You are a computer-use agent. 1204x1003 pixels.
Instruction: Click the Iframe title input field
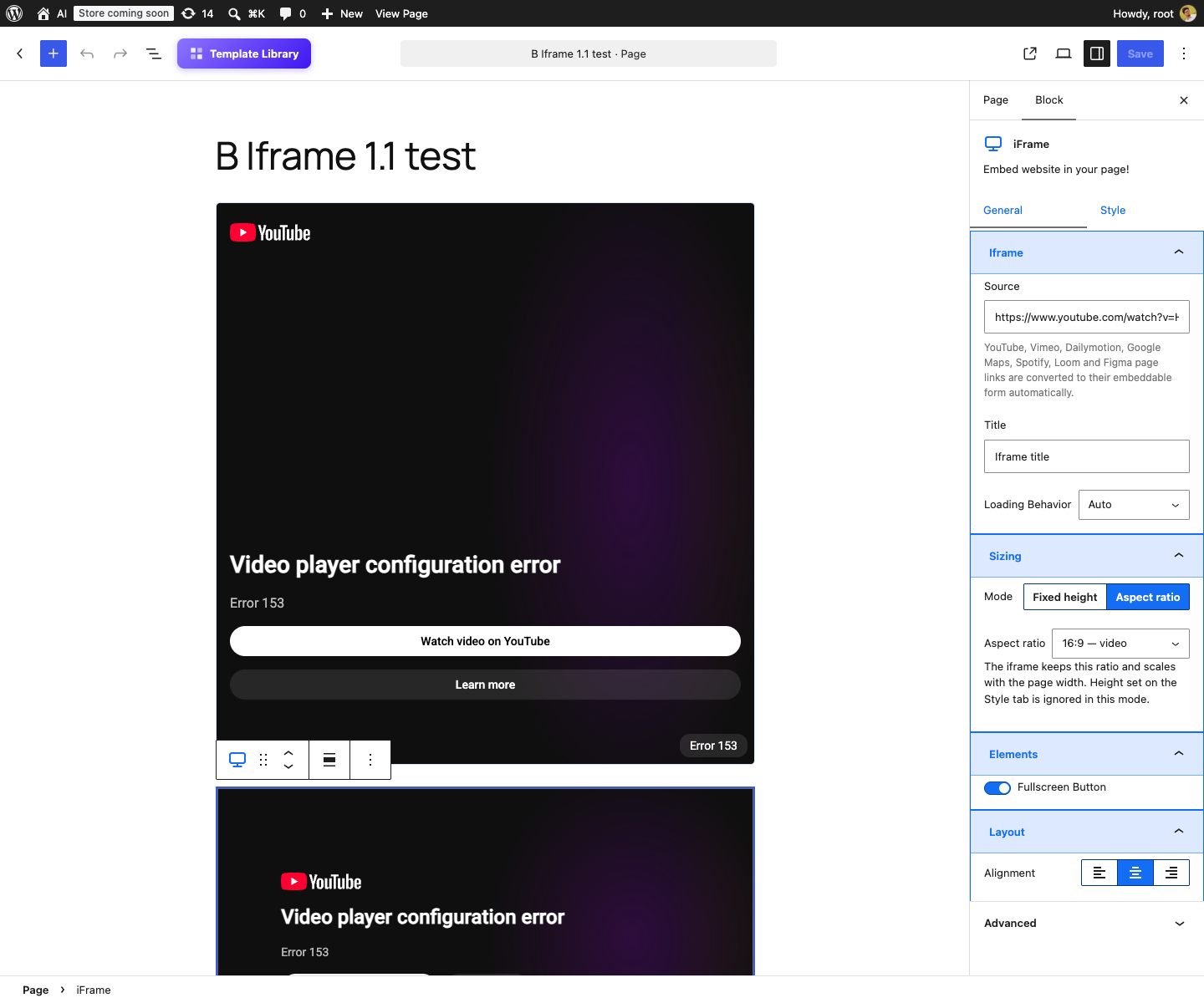(1087, 456)
